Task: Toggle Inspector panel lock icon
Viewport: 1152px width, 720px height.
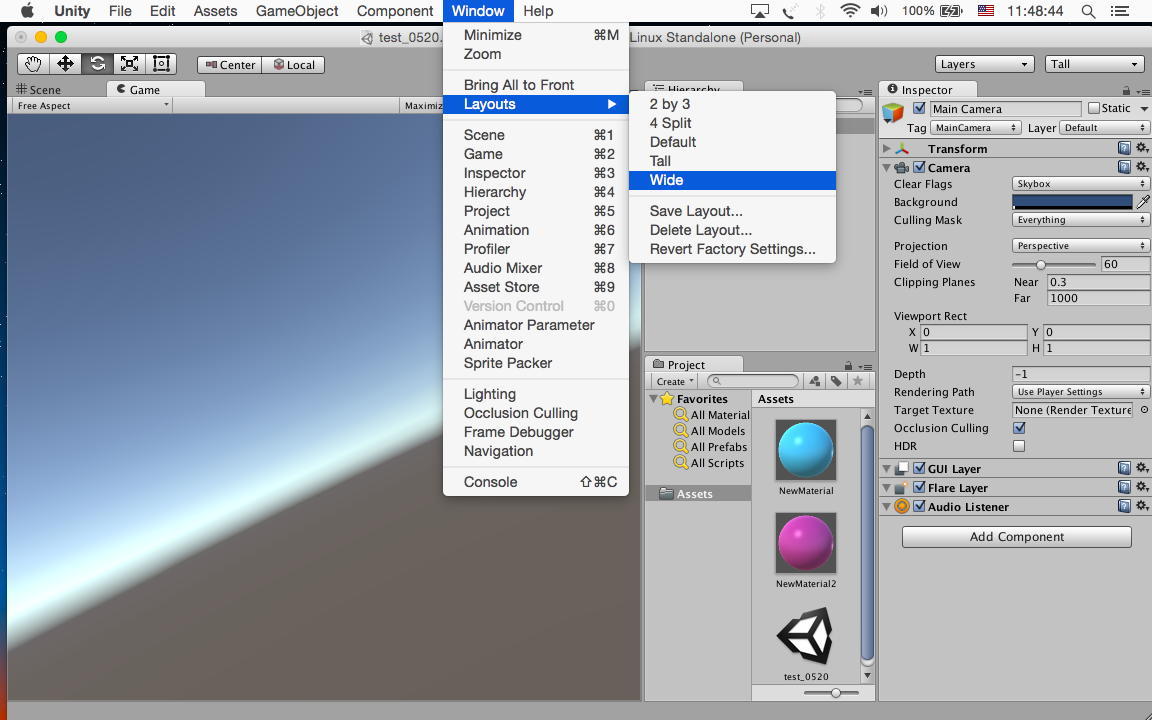Action: pyautogui.click(x=1126, y=90)
